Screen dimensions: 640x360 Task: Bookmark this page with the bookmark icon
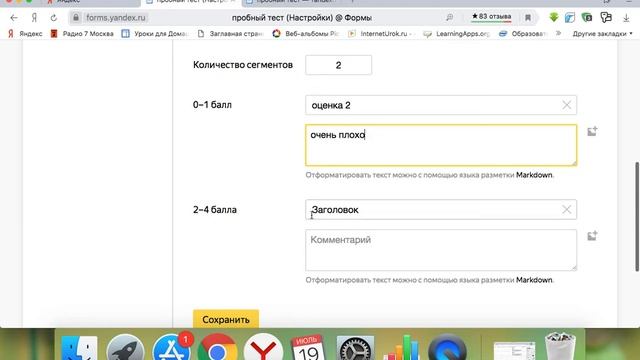[528, 18]
